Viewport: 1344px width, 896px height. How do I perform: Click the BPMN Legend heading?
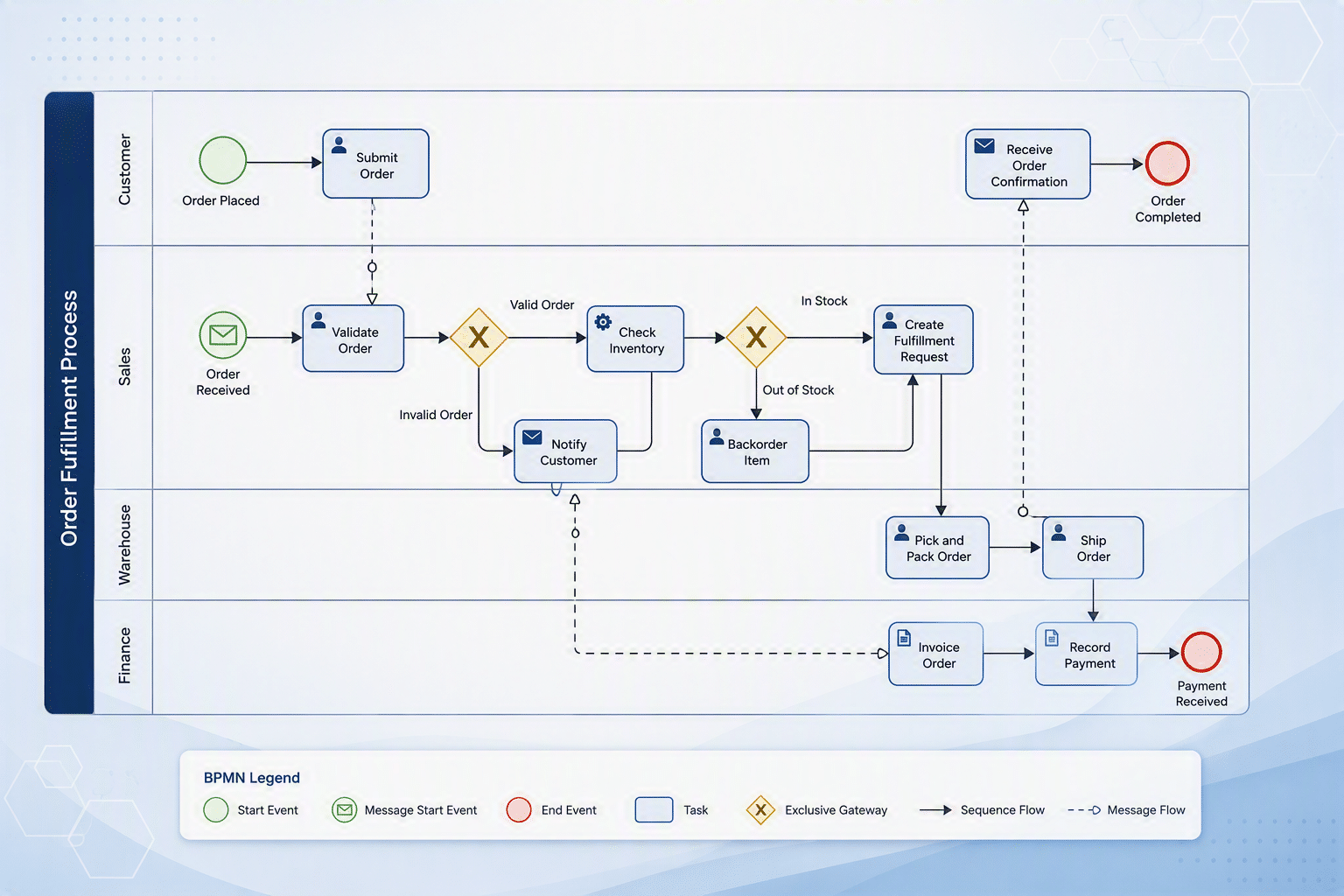pyautogui.click(x=252, y=778)
